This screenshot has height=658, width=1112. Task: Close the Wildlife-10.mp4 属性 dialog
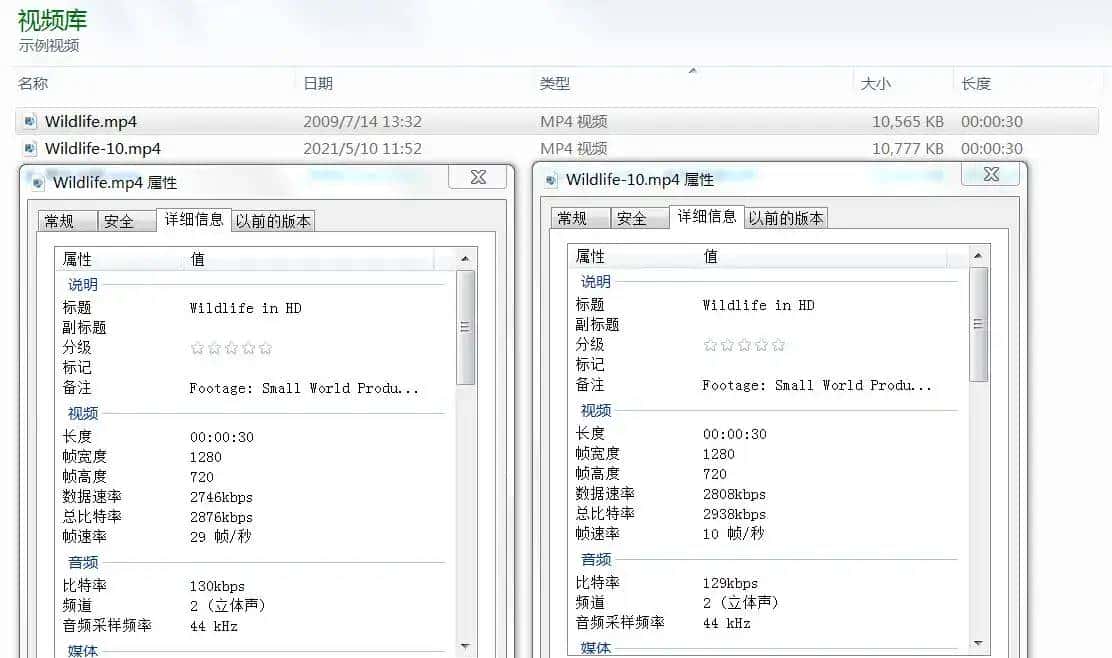(990, 174)
